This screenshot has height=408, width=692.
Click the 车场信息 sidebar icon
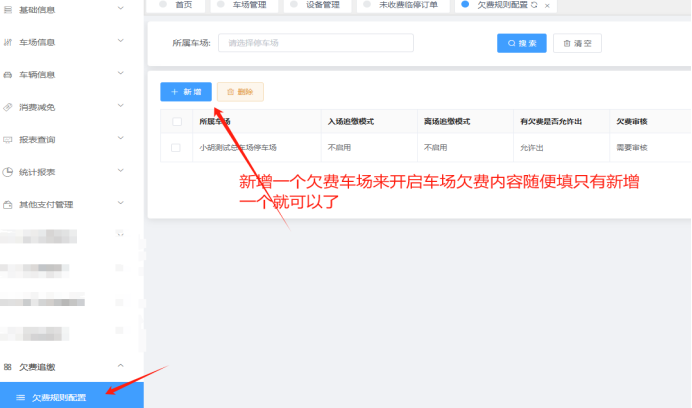pos(8,42)
